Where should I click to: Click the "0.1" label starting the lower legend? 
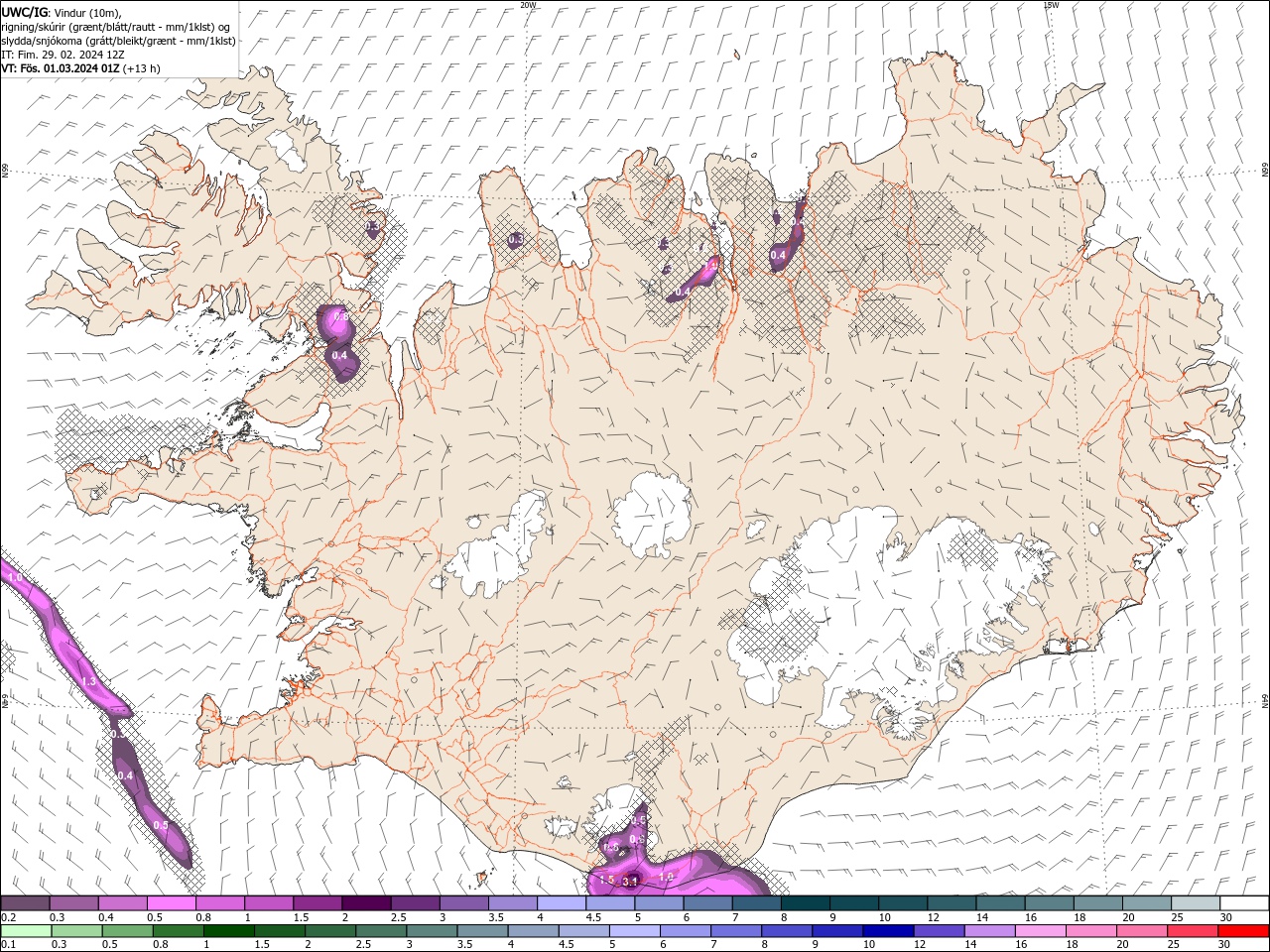click(x=8, y=945)
